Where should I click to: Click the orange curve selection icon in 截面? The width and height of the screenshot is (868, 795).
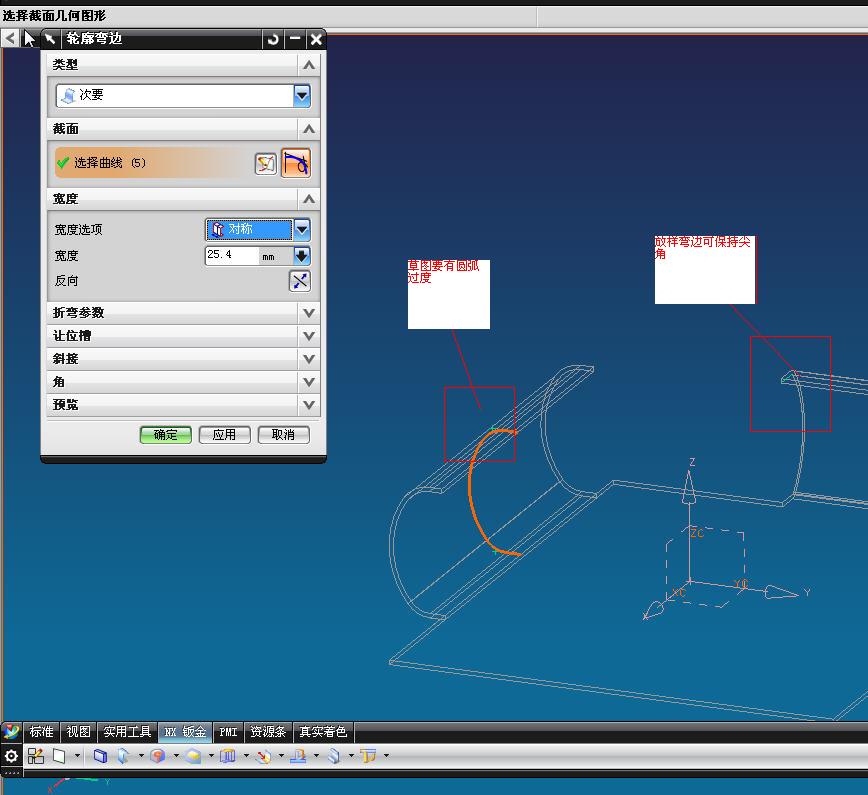tap(296, 163)
